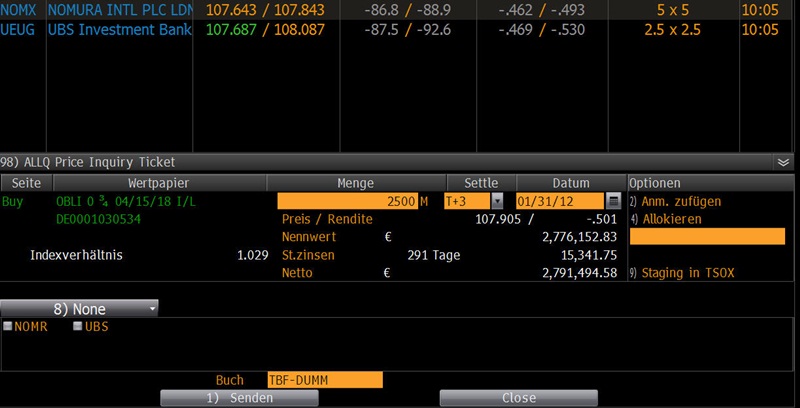This screenshot has width=800, height=408.
Task: Choose the Allokieren option
Action: coord(671,219)
